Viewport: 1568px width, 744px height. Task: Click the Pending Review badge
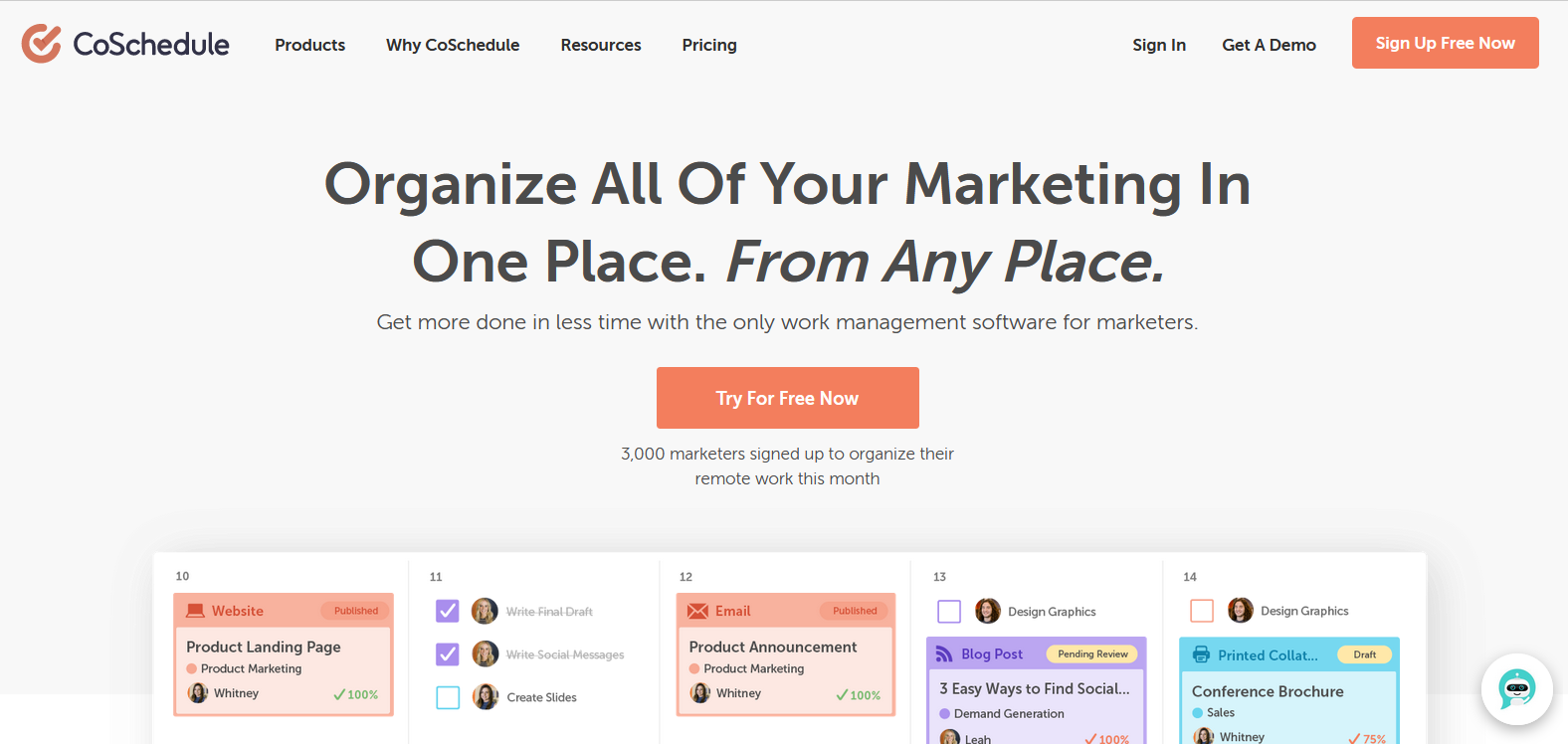tap(1092, 654)
